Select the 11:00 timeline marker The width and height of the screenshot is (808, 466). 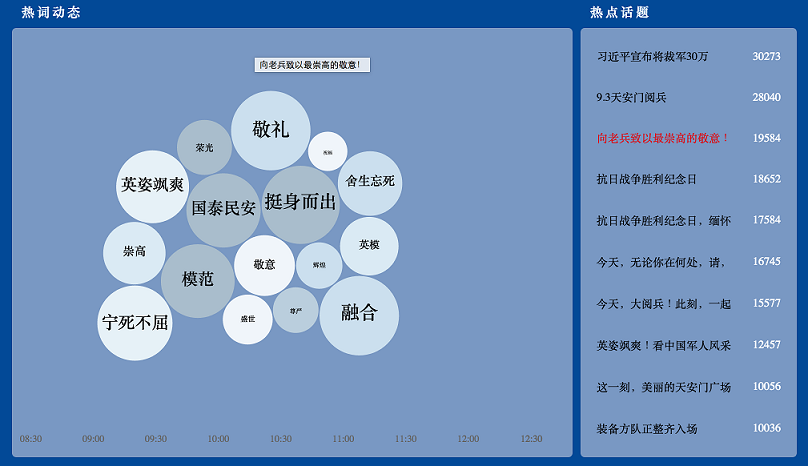(343, 439)
